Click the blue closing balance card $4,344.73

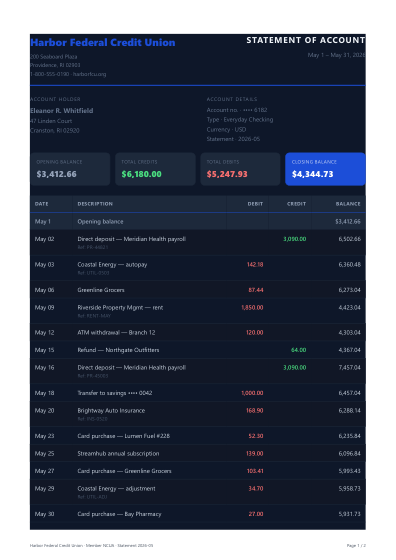tap(325, 169)
